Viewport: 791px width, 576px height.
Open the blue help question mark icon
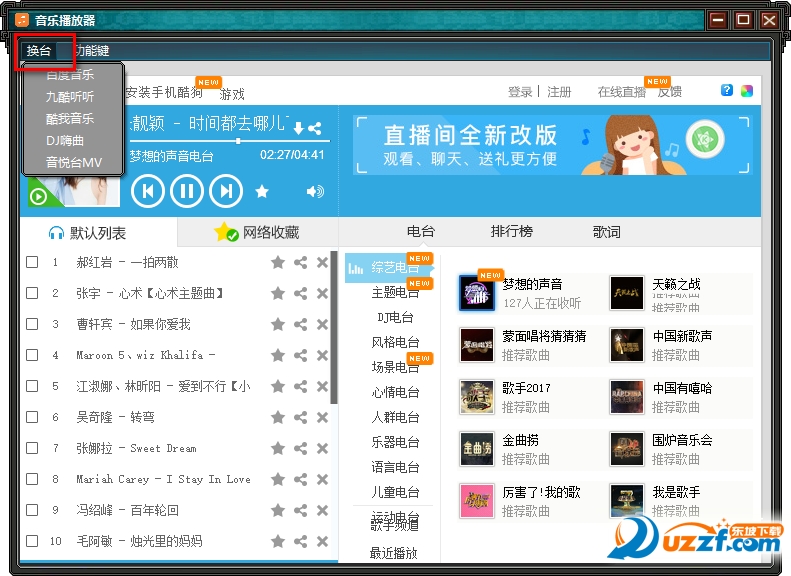coord(727,90)
